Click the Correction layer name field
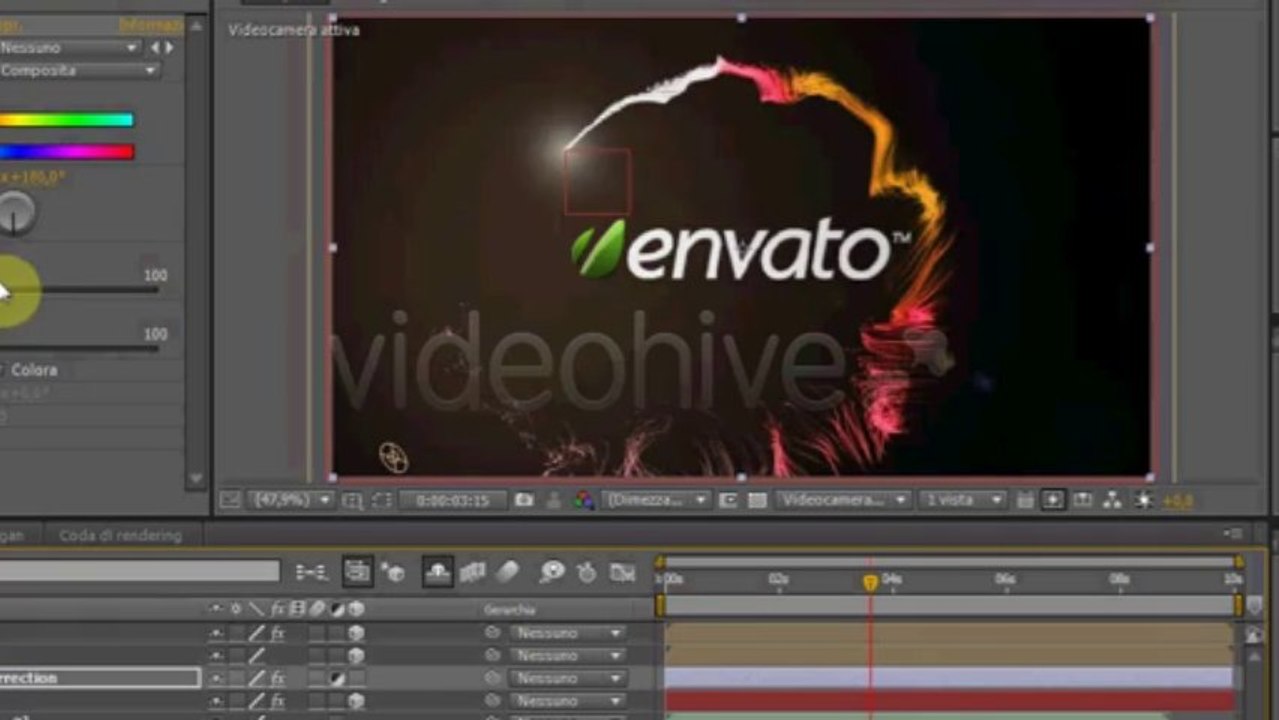 point(100,678)
